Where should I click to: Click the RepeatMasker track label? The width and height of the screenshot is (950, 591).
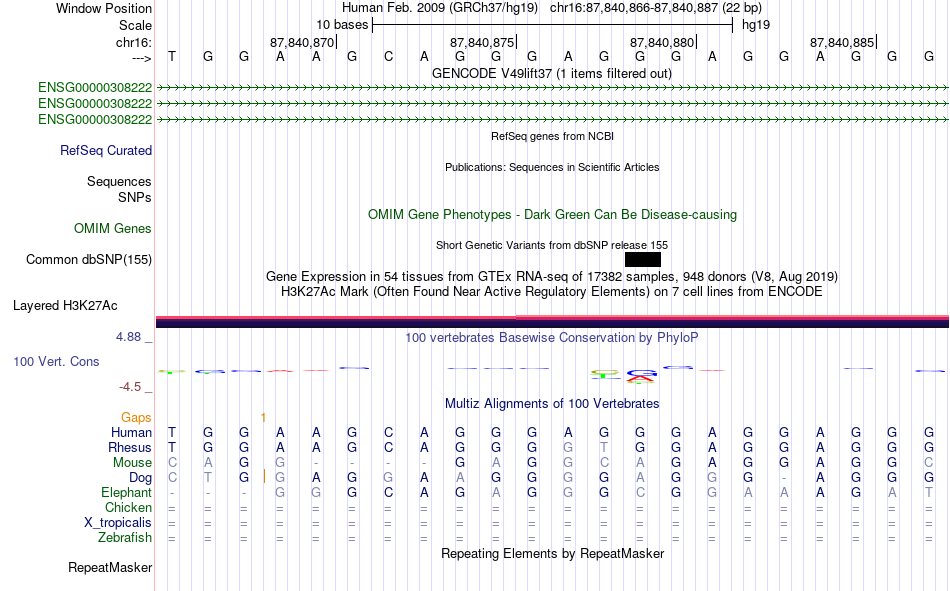(110, 567)
